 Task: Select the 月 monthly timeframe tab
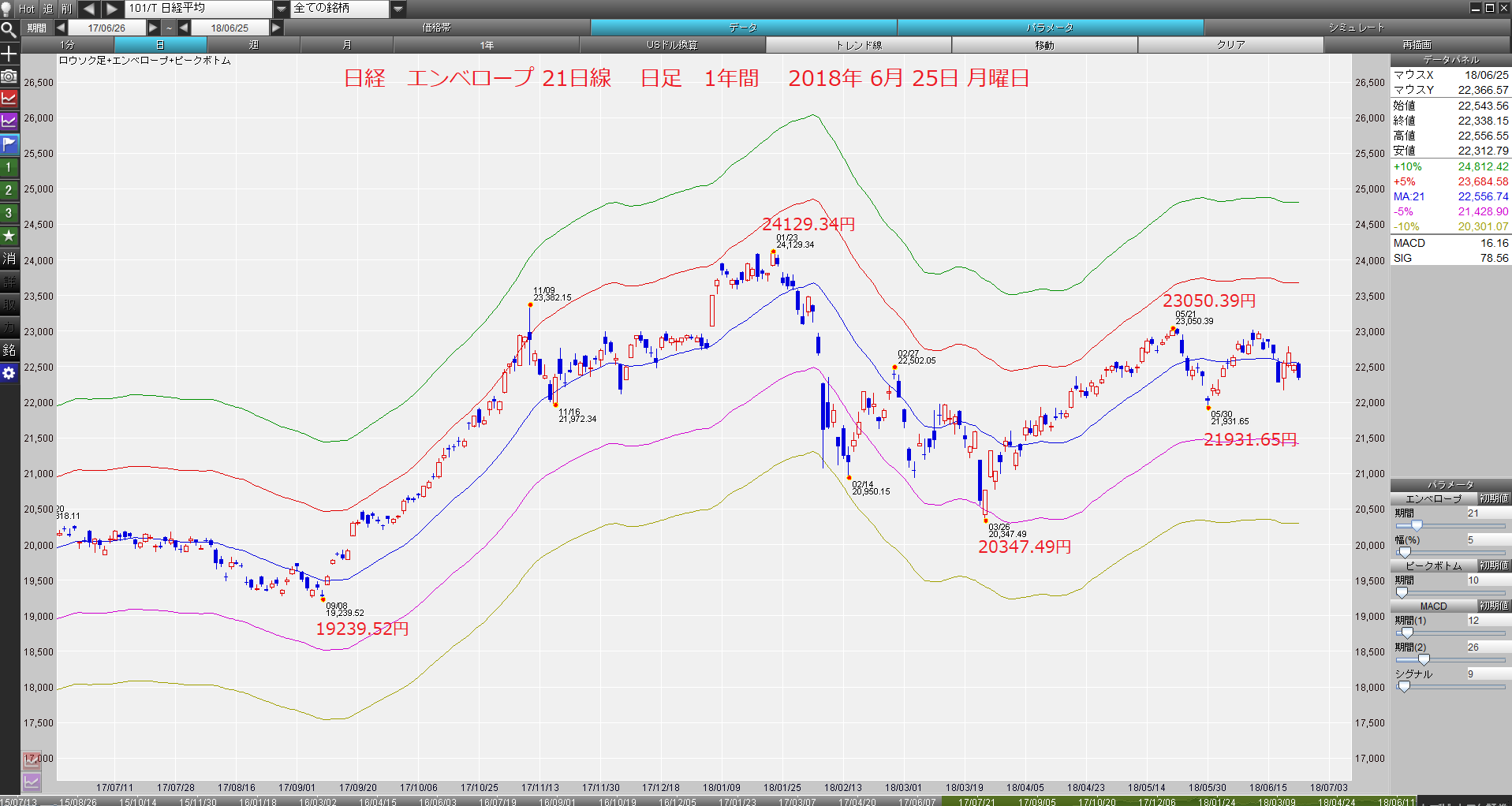(347, 45)
